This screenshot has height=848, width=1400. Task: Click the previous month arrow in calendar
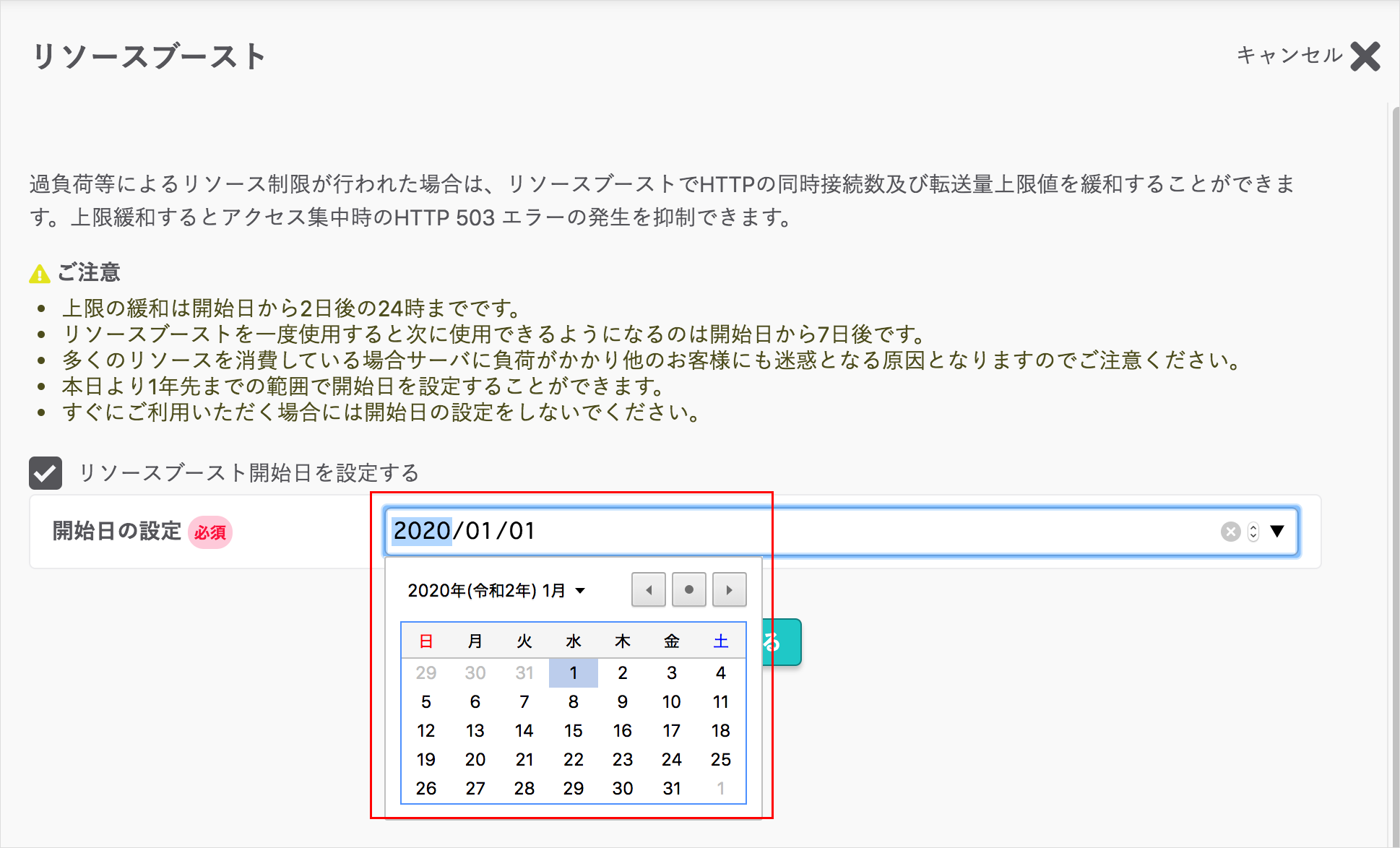coord(648,589)
